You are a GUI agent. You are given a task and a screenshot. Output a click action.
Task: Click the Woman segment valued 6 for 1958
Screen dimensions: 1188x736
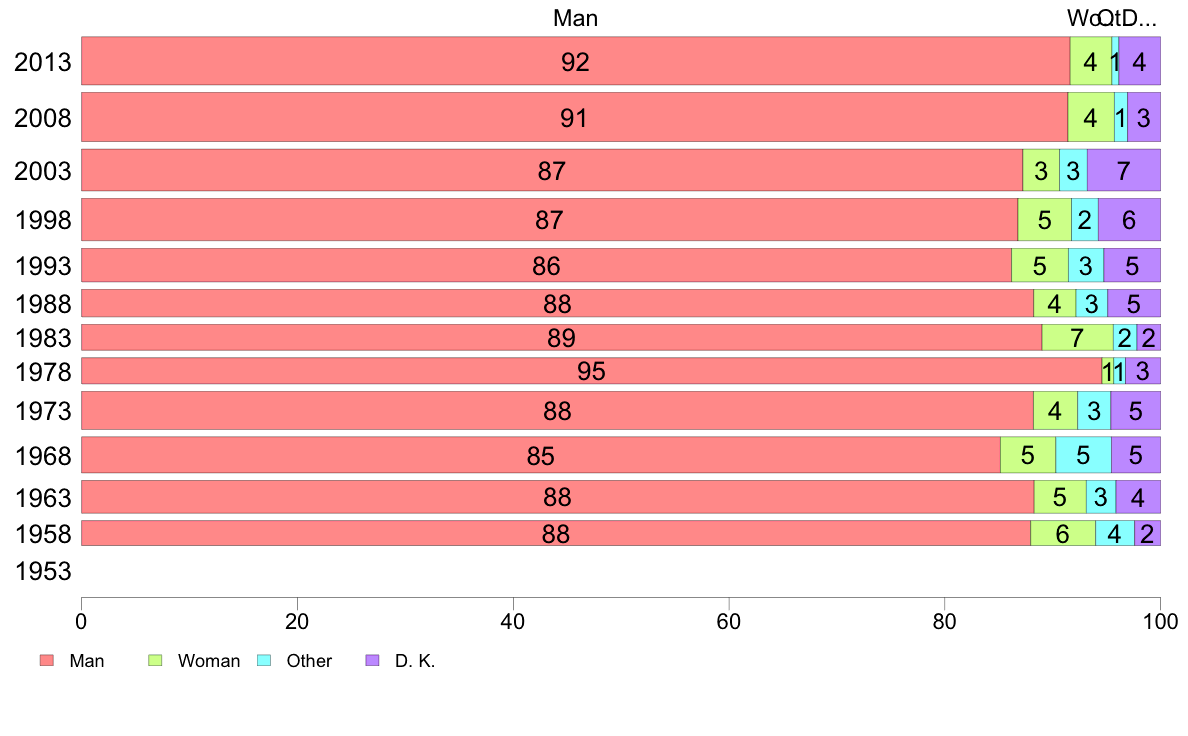(1062, 534)
